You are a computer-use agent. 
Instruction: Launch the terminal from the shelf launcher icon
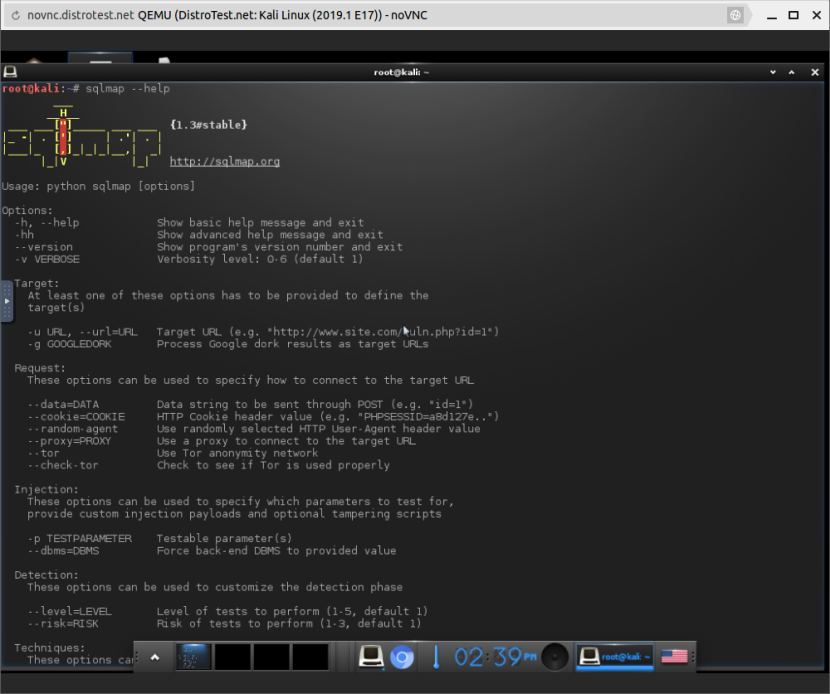coord(371,657)
